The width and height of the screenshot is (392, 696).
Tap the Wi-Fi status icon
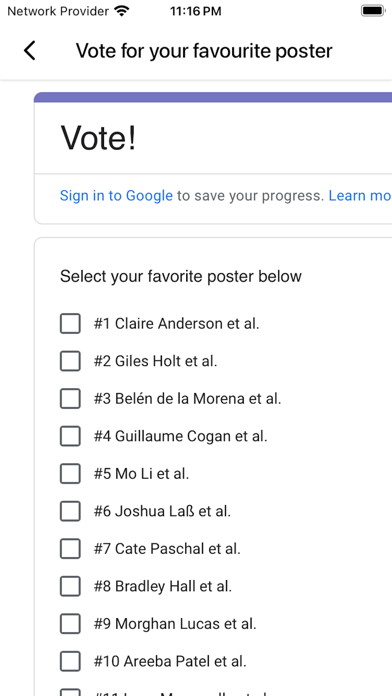(121, 11)
